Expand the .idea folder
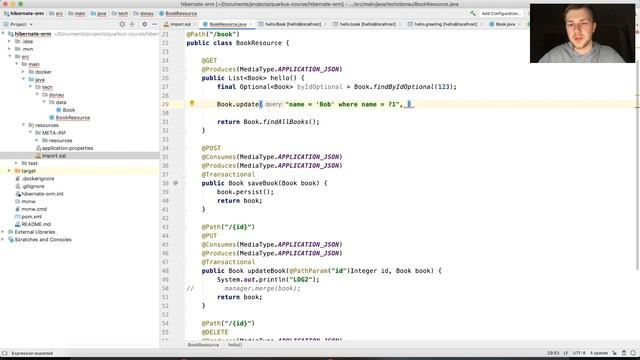The height and width of the screenshot is (360, 640). tap(10, 42)
